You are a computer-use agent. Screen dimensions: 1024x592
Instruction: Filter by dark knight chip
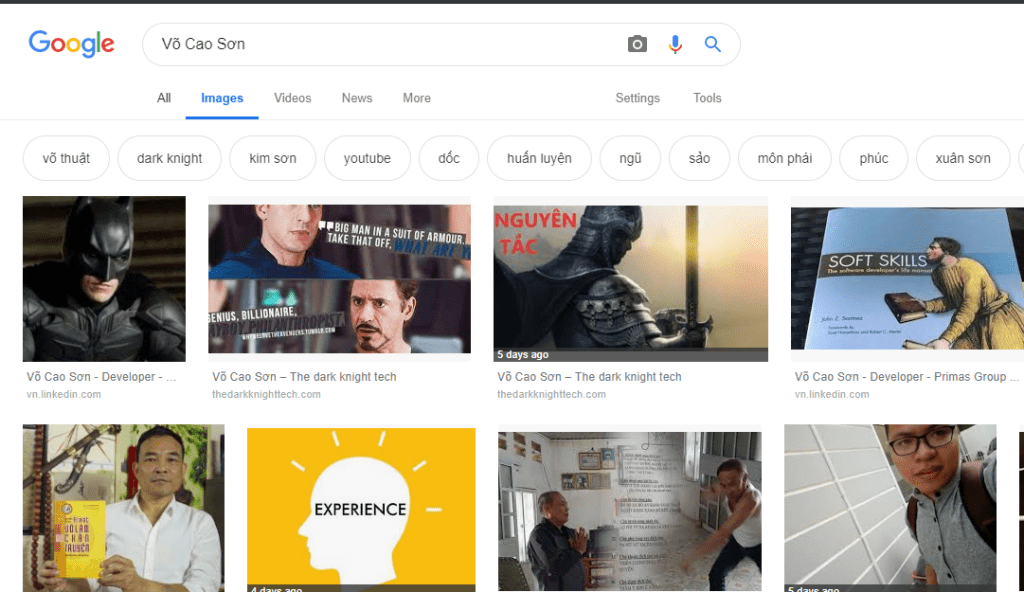169,158
